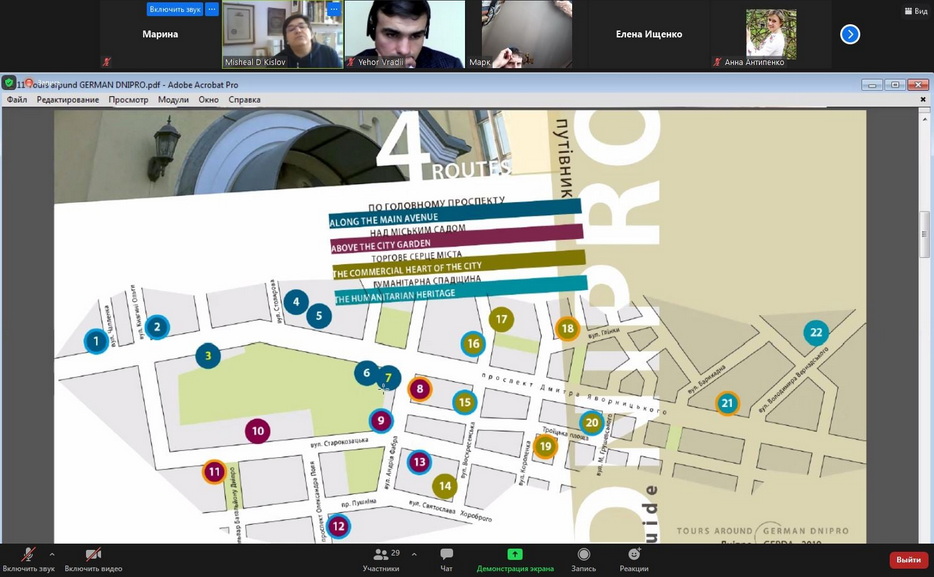Viewport: 934px width, 577px height.
Task: Click map marker 16
Action: pyautogui.click(x=473, y=344)
